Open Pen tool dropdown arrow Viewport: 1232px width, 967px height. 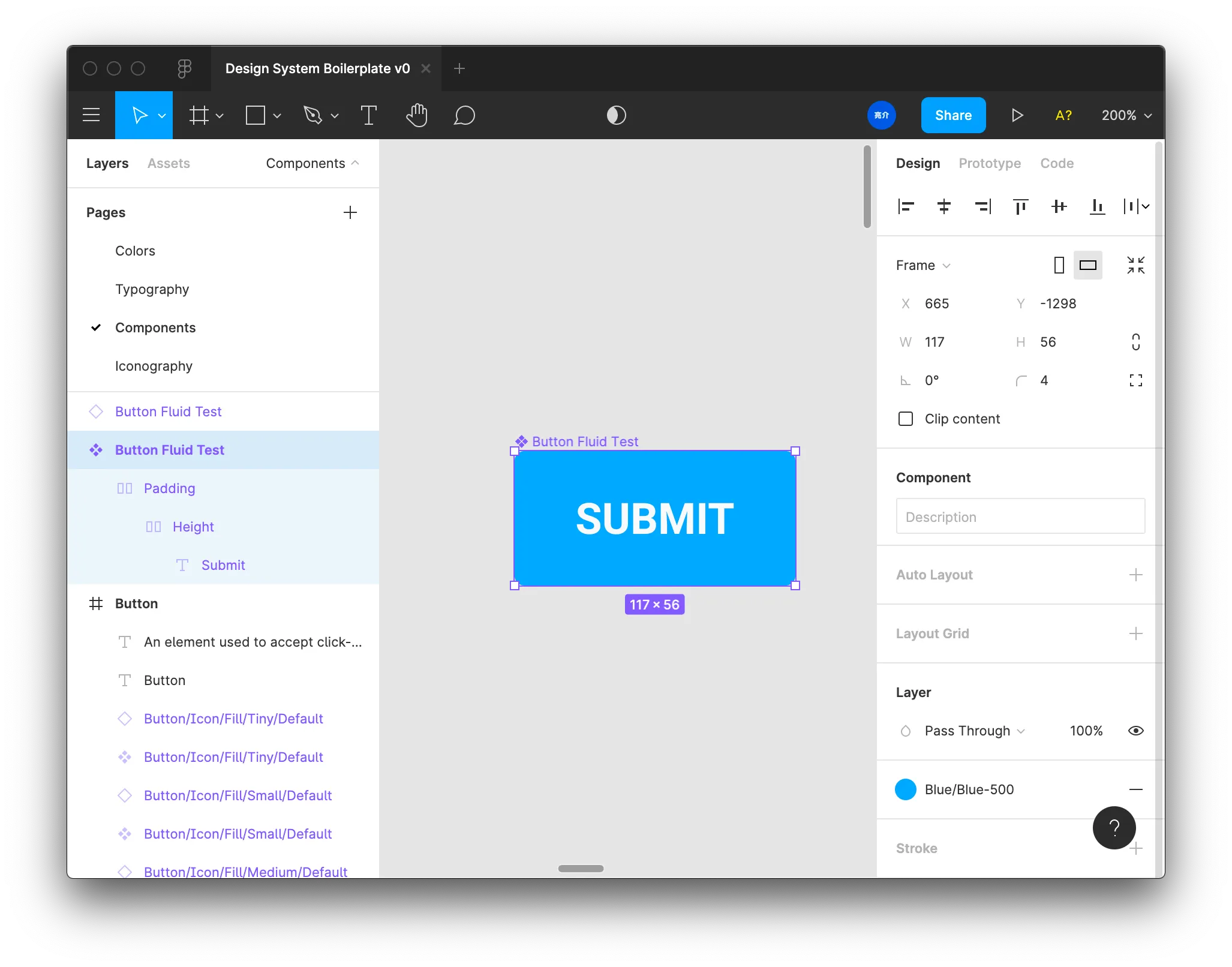(335, 116)
